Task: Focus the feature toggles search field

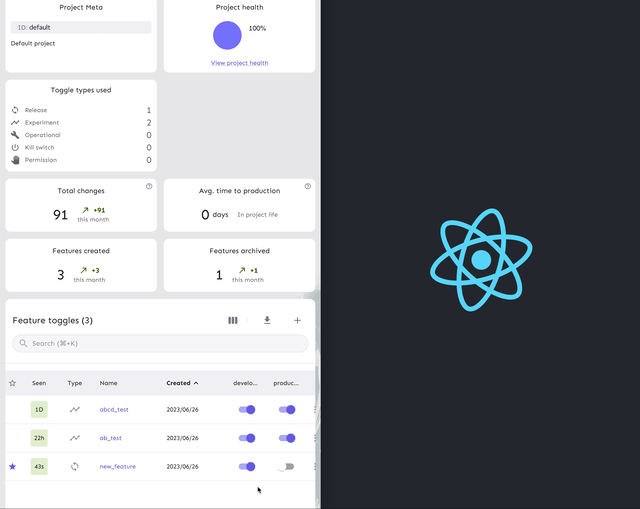Action: 160,343
